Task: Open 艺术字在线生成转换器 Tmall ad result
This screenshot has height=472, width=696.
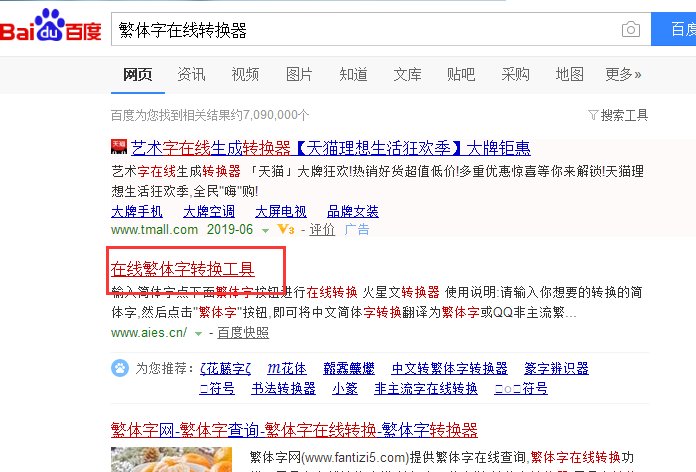Action: coord(330,148)
